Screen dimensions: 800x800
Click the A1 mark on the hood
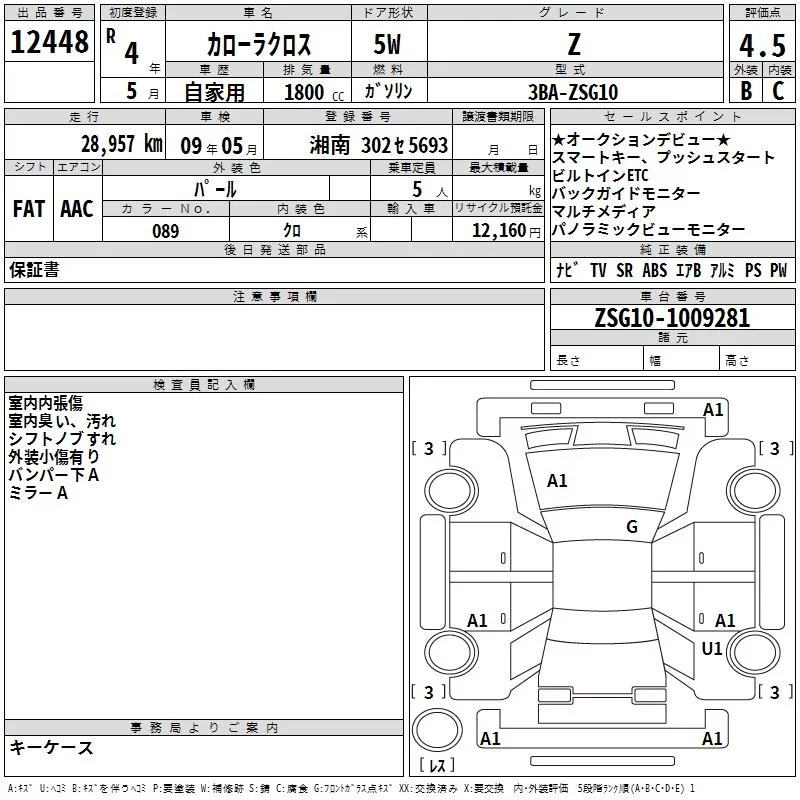click(x=557, y=481)
